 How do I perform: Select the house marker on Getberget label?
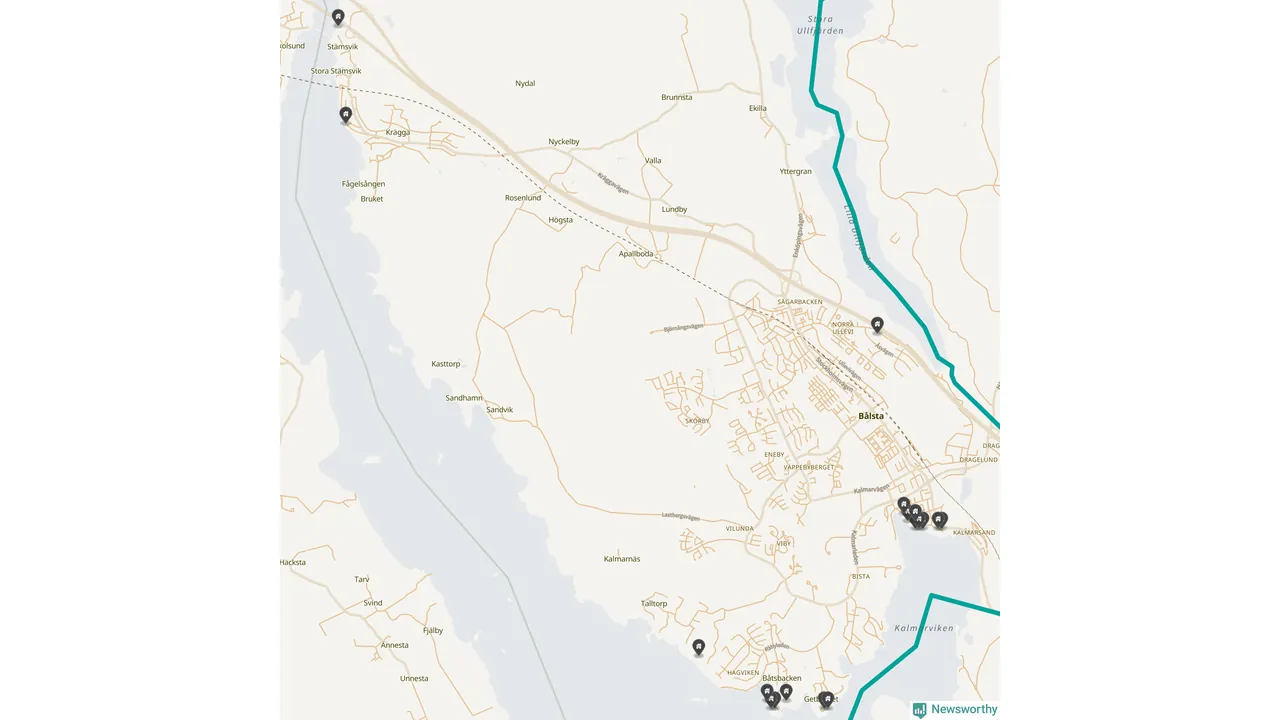coord(827,699)
